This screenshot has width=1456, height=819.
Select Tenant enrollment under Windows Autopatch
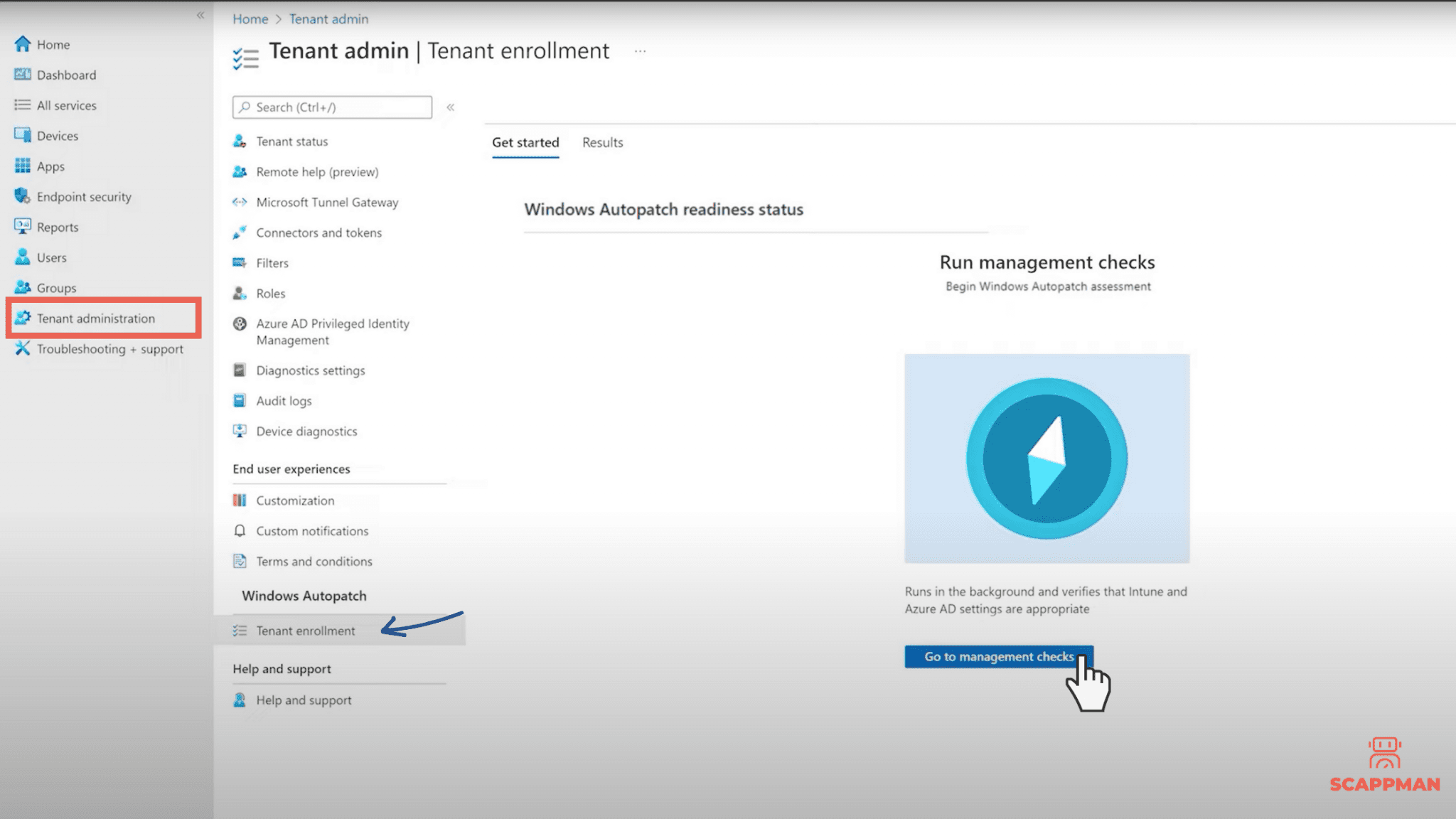(x=306, y=631)
